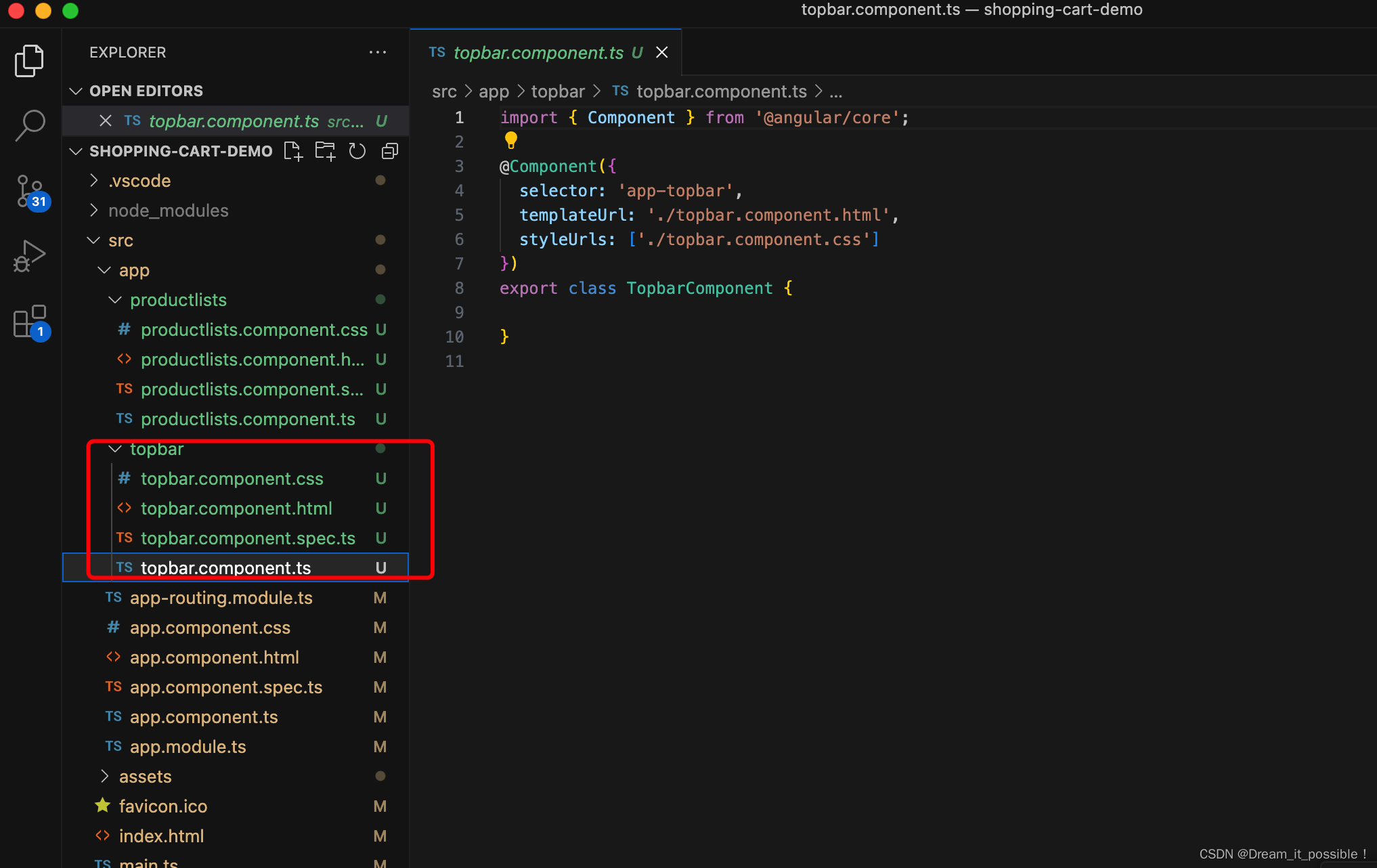Open the Search view in the activity bar
This screenshot has height=868, width=1377.
click(29, 125)
